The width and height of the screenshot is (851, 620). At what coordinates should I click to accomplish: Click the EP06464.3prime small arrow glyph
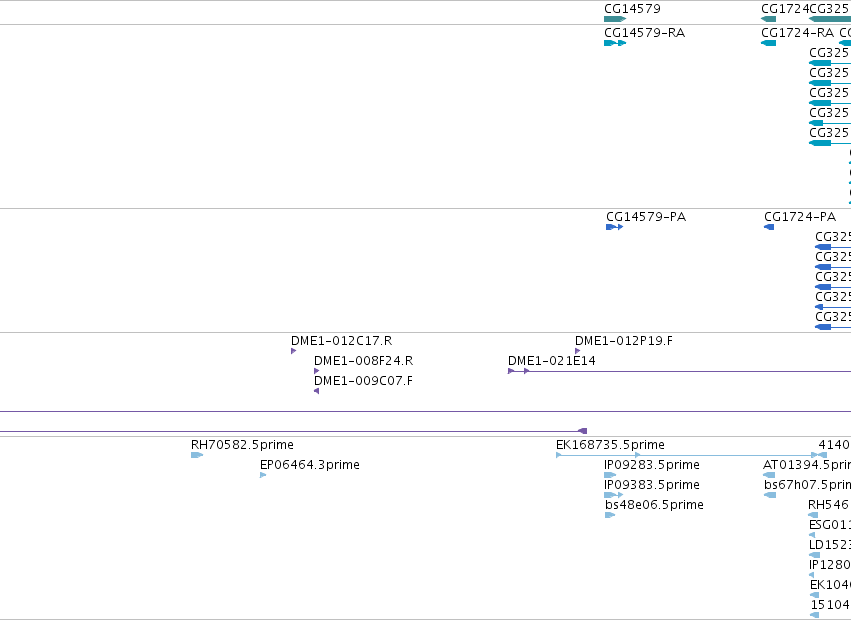pyautogui.click(x=263, y=475)
